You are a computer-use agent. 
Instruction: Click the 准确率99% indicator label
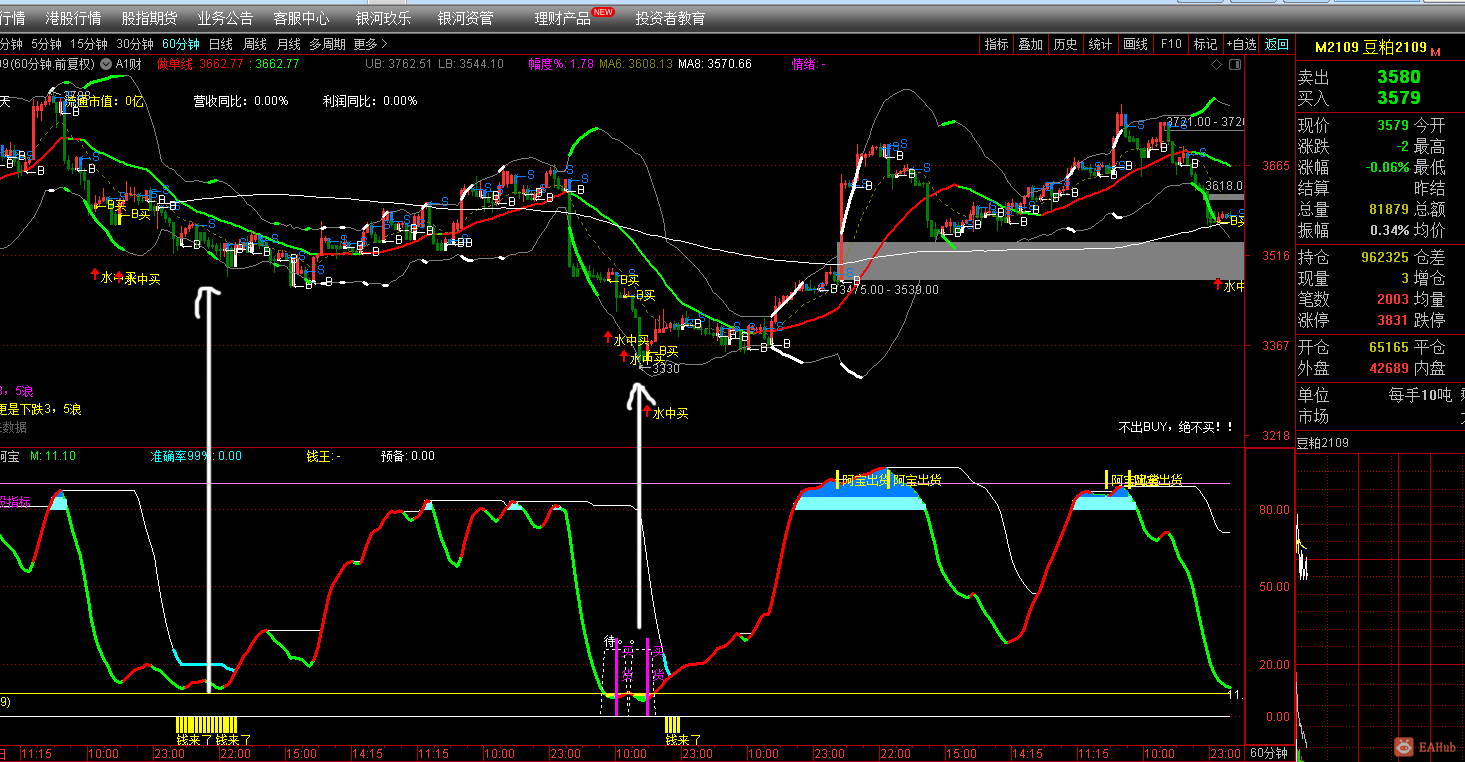point(195,456)
